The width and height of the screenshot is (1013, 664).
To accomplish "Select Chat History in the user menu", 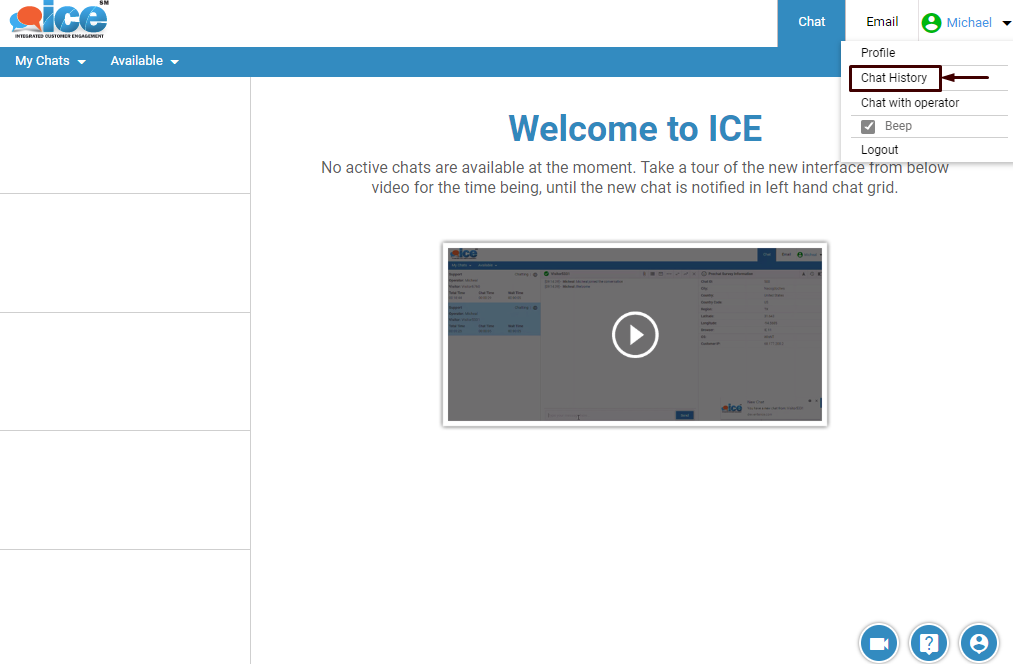I will click(894, 78).
